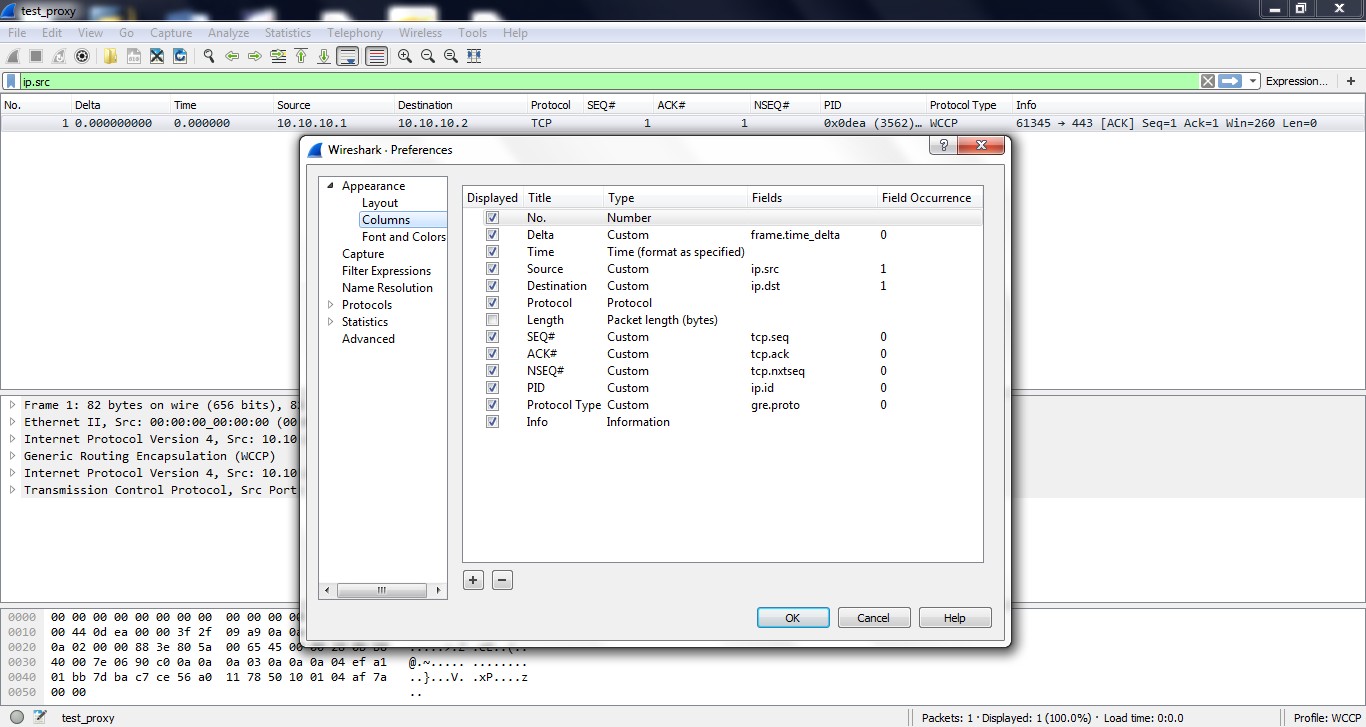Toggle Displayed checkbox for Protocol Type column
The height and width of the screenshot is (727, 1366).
(492, 405)
